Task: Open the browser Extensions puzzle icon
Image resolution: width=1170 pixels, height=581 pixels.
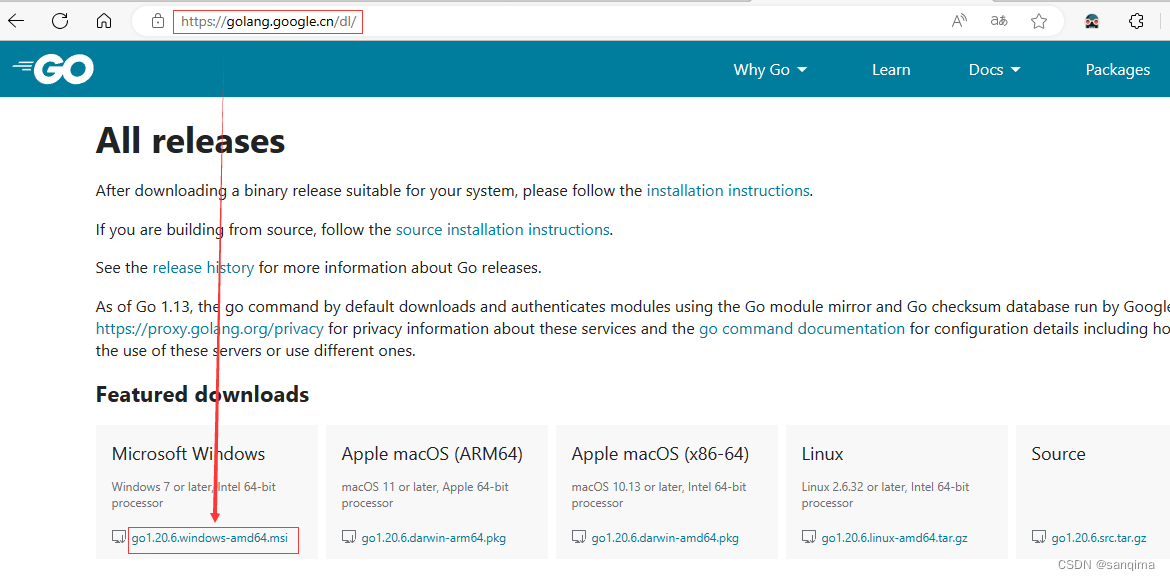Action: tap(1136, 21)
